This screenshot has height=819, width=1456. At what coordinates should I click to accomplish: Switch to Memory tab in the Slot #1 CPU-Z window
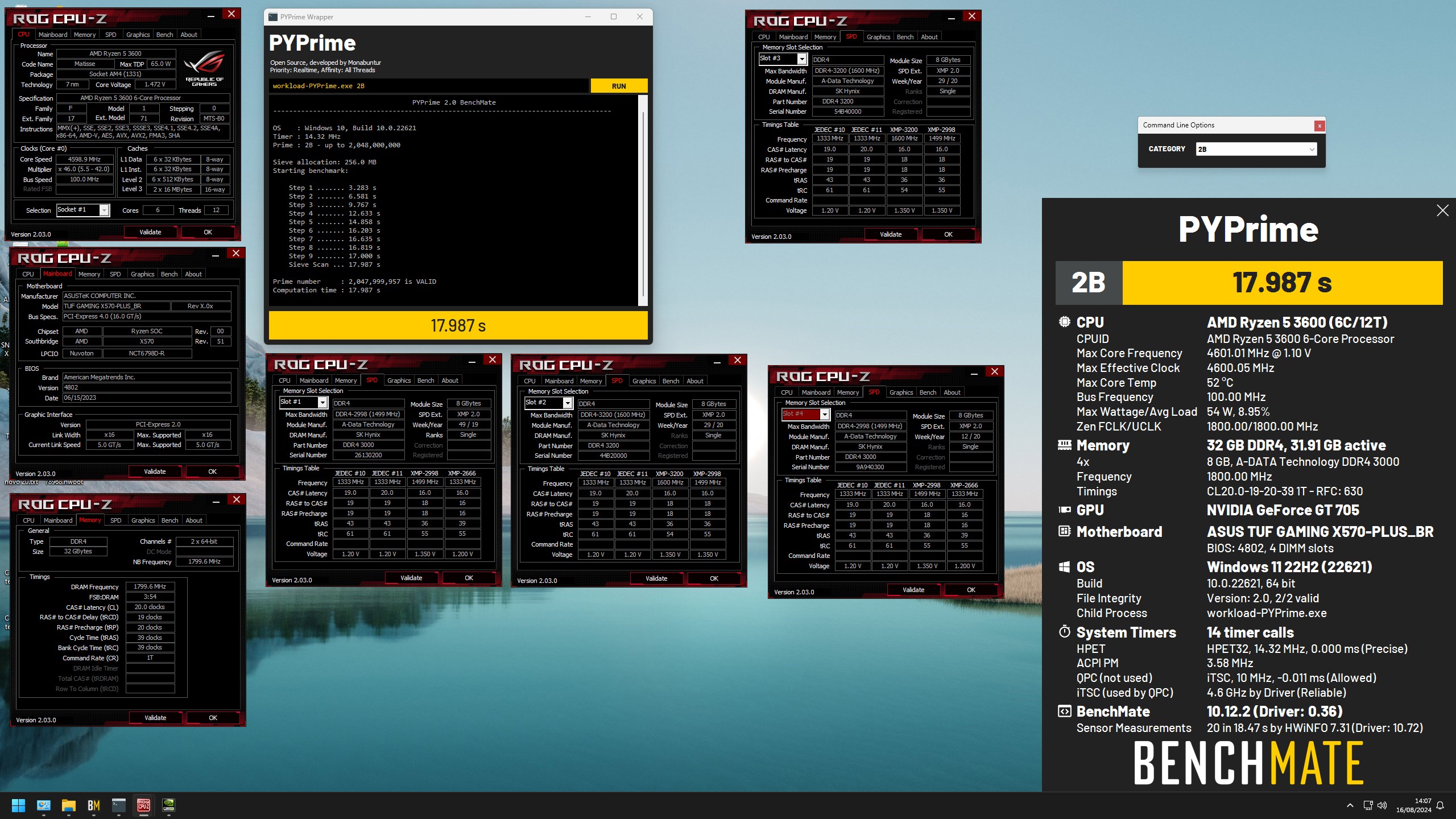[x=346, y=380]
